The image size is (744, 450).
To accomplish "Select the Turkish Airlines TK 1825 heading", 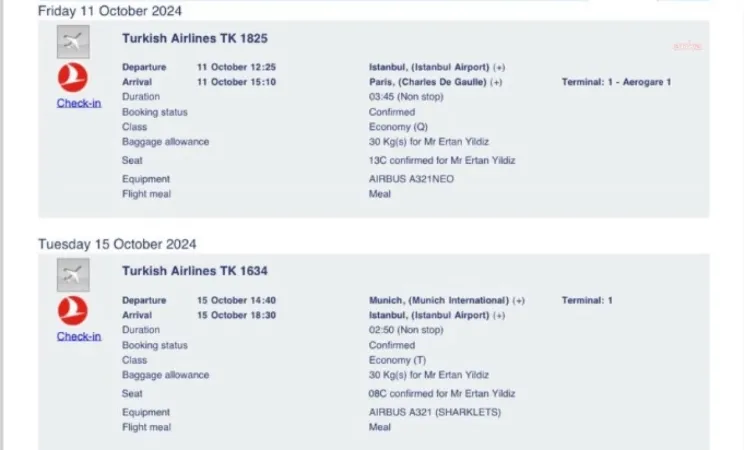I will [x=195, y=39].
